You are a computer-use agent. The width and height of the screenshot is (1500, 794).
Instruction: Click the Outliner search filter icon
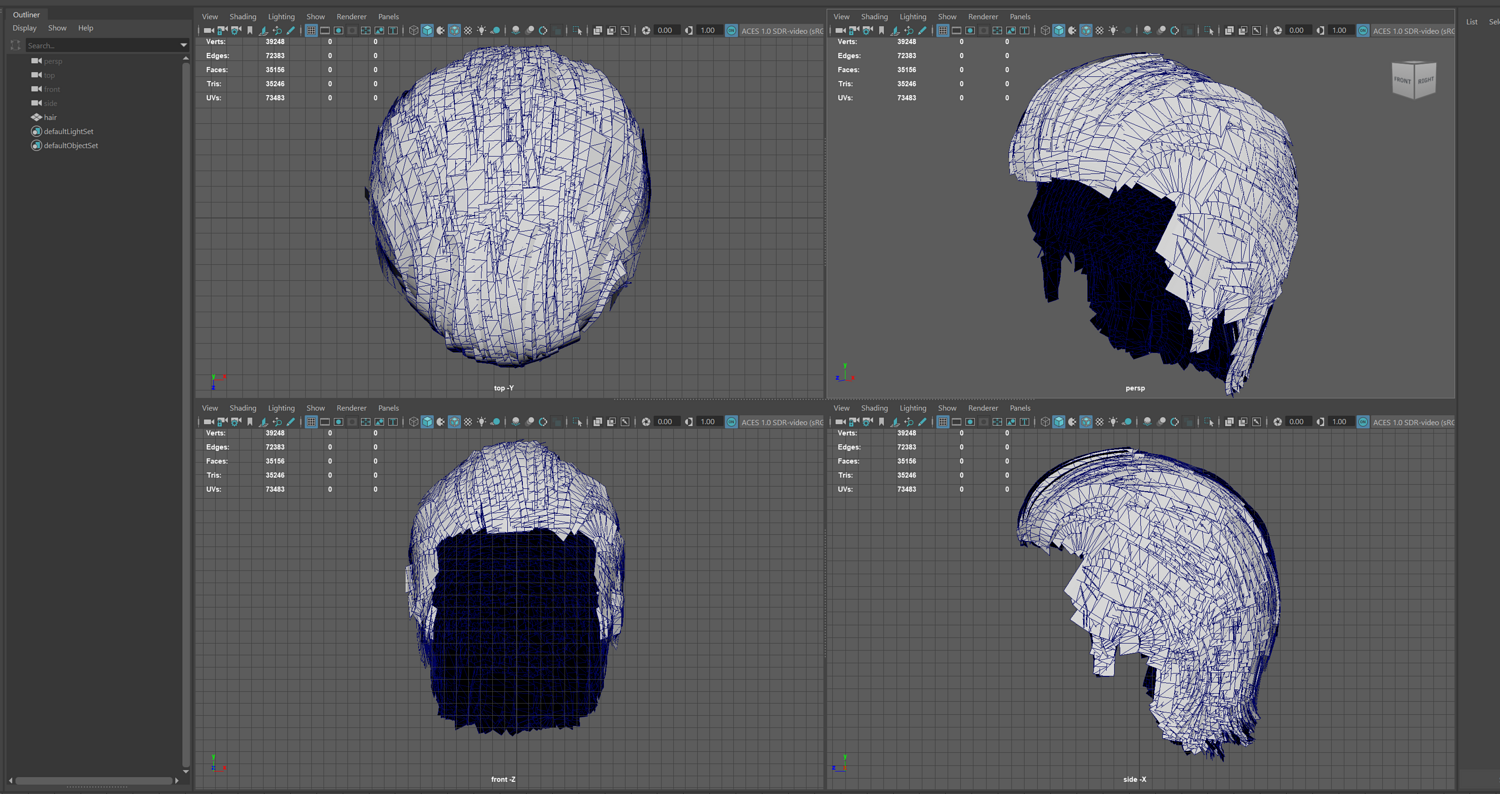tap(15, 45)
